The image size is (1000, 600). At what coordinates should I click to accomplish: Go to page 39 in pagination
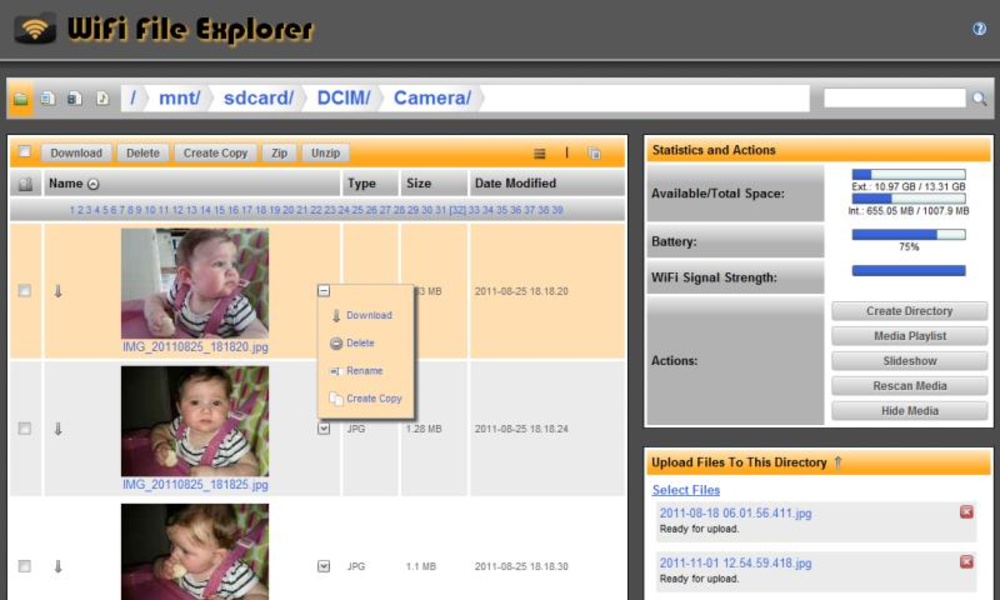click(x=557, y=210)
